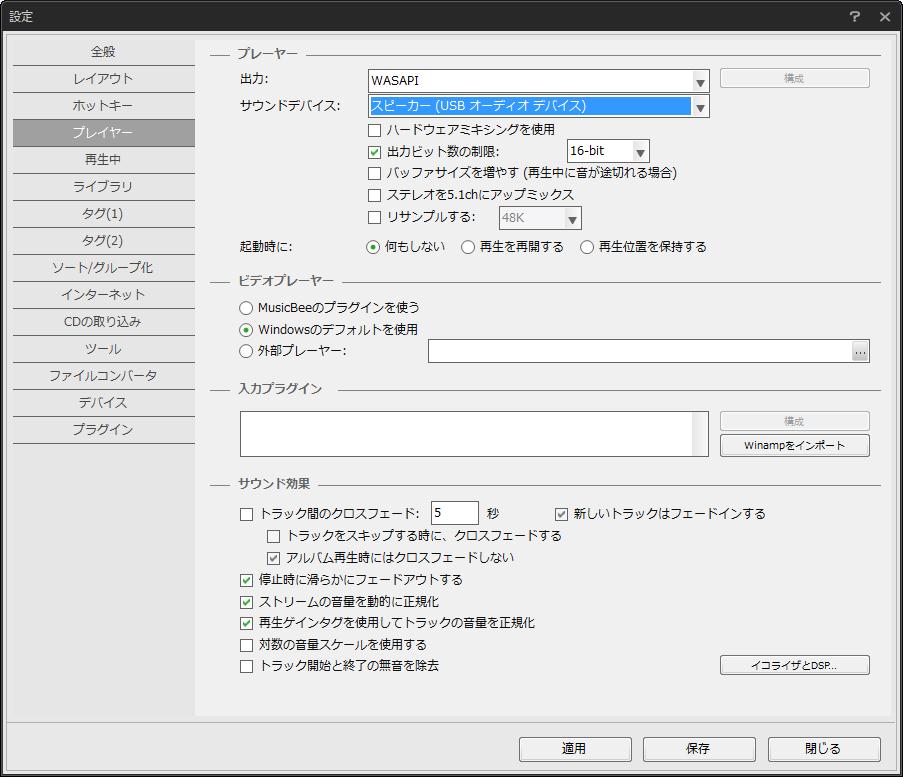
Task: Enable トラック間のクロスフェード checkbox
Action: [246, 514]
